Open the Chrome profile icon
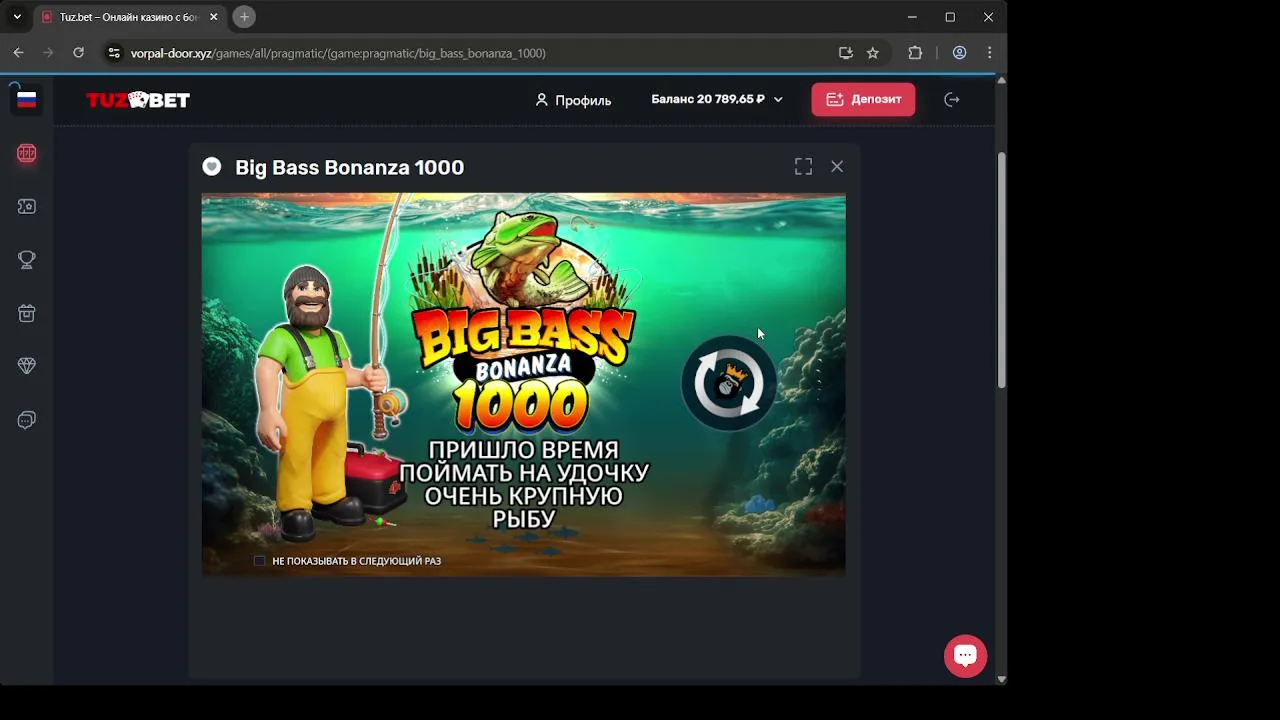This screenshot has width=1280, height=720. (959, 53)
